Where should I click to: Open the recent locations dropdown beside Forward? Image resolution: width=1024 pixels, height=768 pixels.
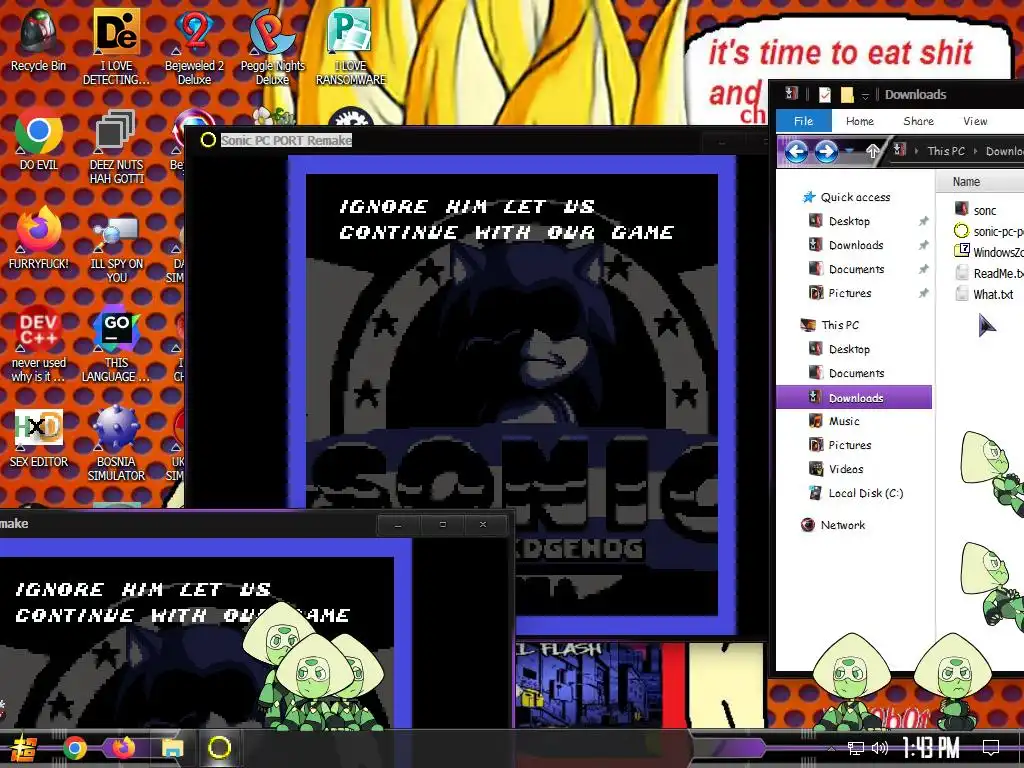(849, 152)
